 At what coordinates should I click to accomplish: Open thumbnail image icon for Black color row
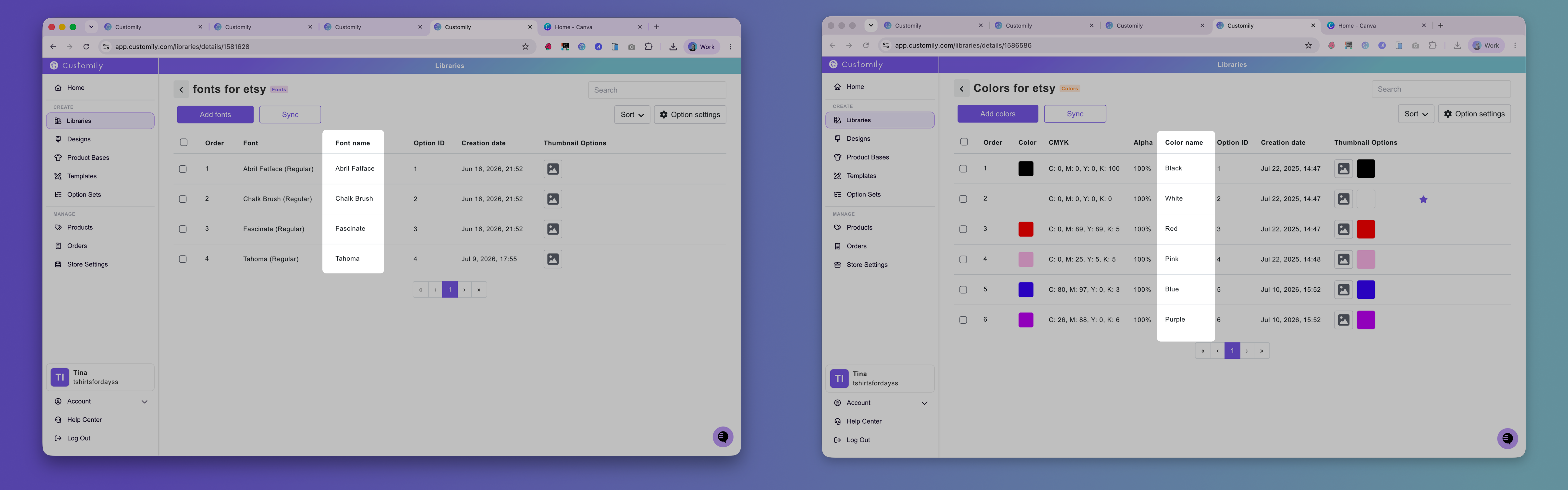1343,169
